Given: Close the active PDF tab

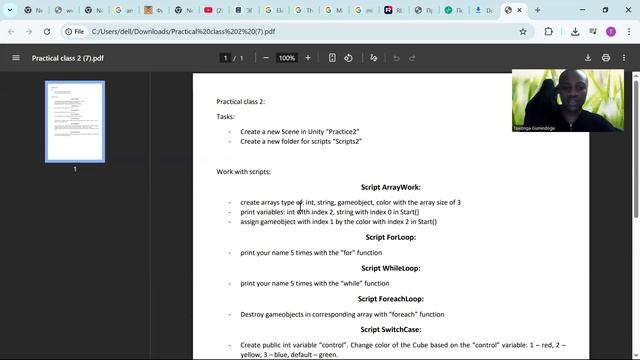Looking at the screenshot, I should [x=520, y=10].
